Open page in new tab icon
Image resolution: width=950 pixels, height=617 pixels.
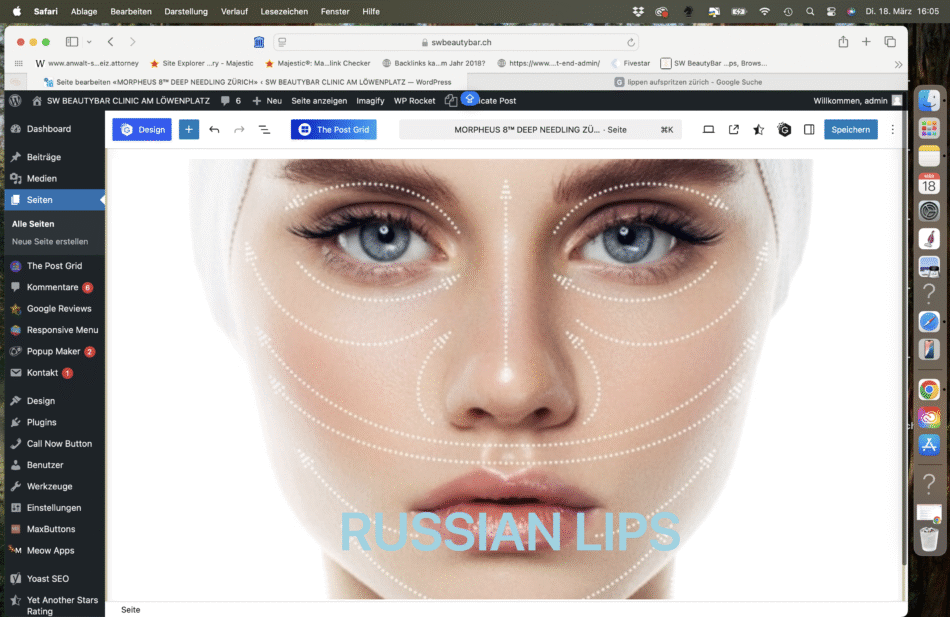point(734,130)
